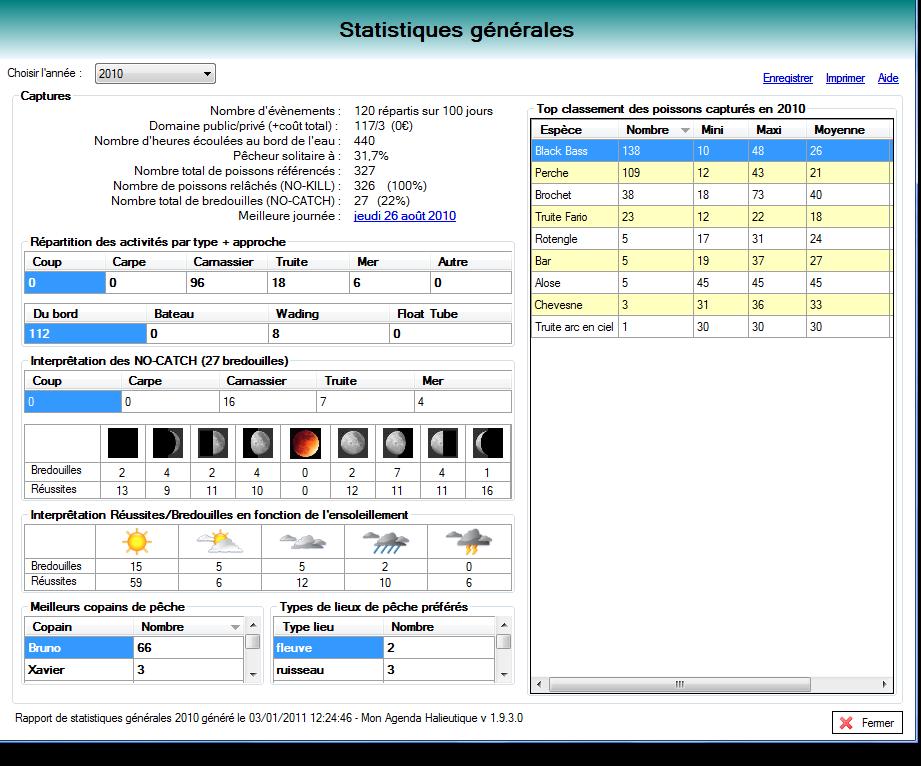
Task: Click Réussites value 59 under sunny
Action: coord(136,582)
